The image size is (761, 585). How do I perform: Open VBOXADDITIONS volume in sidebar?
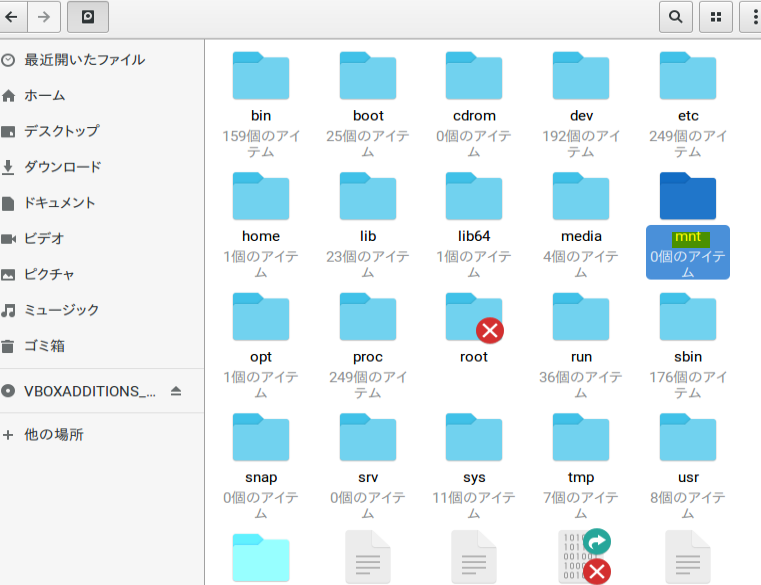tap(90, 391)
